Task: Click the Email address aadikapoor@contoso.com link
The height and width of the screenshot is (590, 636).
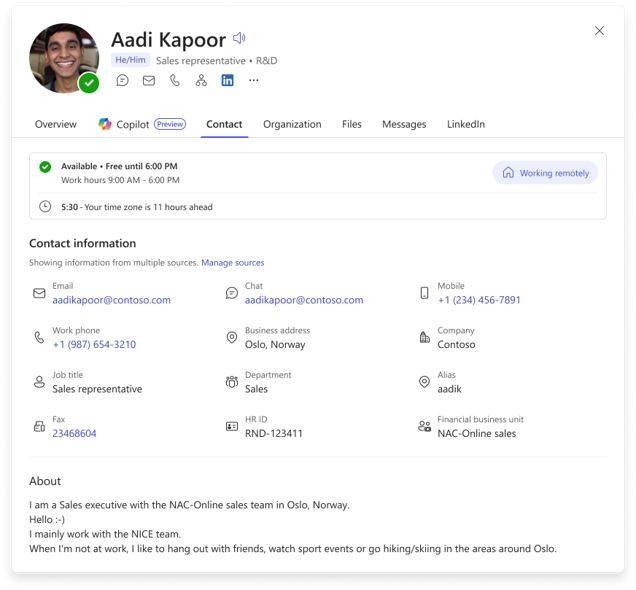Action: (x=112, y=300)
